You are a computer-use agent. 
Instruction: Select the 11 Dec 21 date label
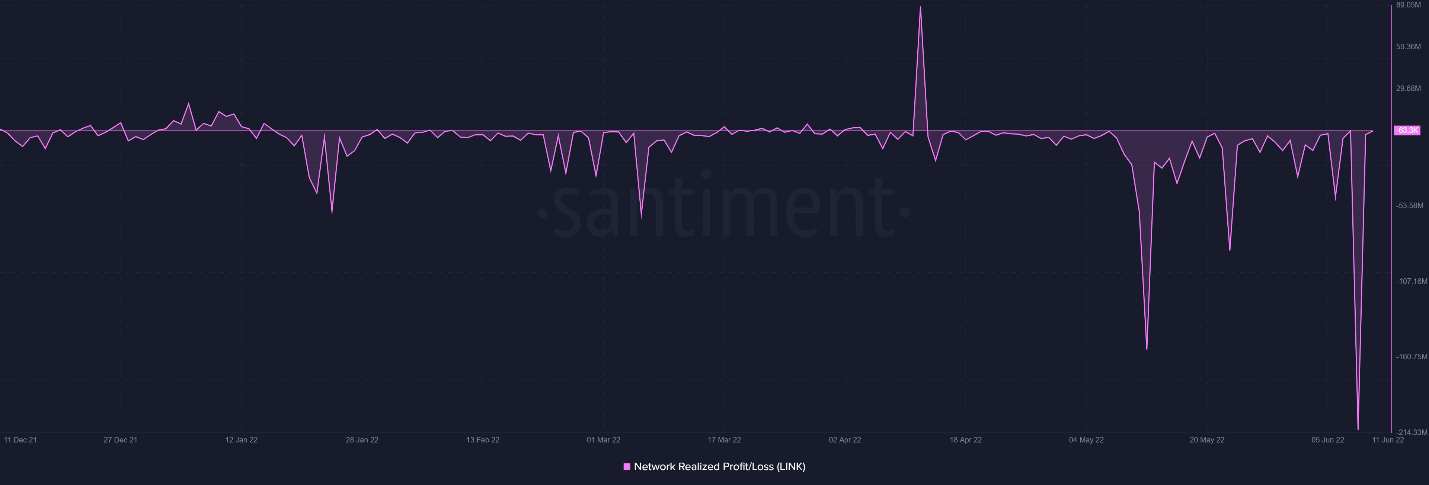point(20,439)
